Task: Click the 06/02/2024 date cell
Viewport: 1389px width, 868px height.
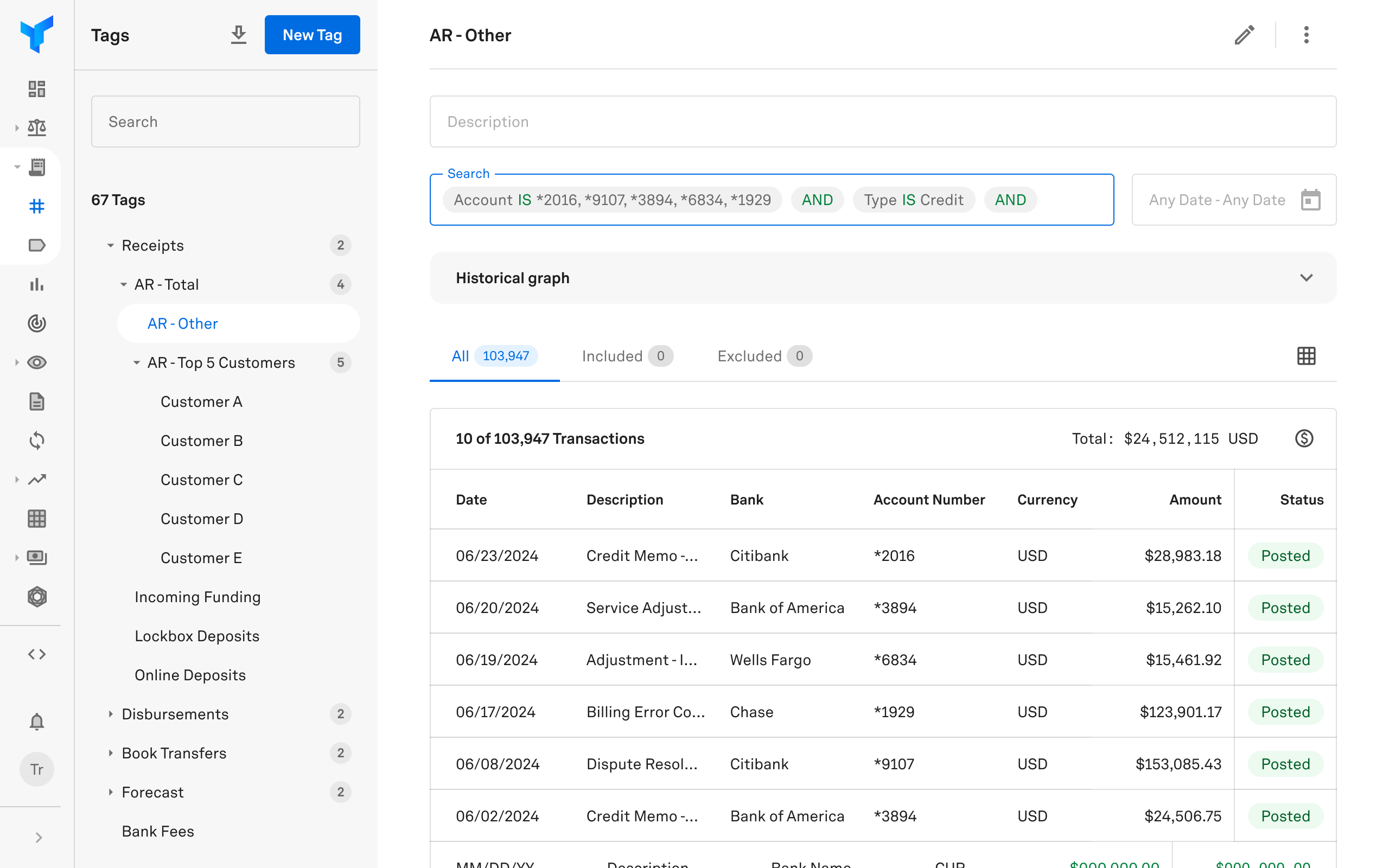Action: [x=497, y=816]
